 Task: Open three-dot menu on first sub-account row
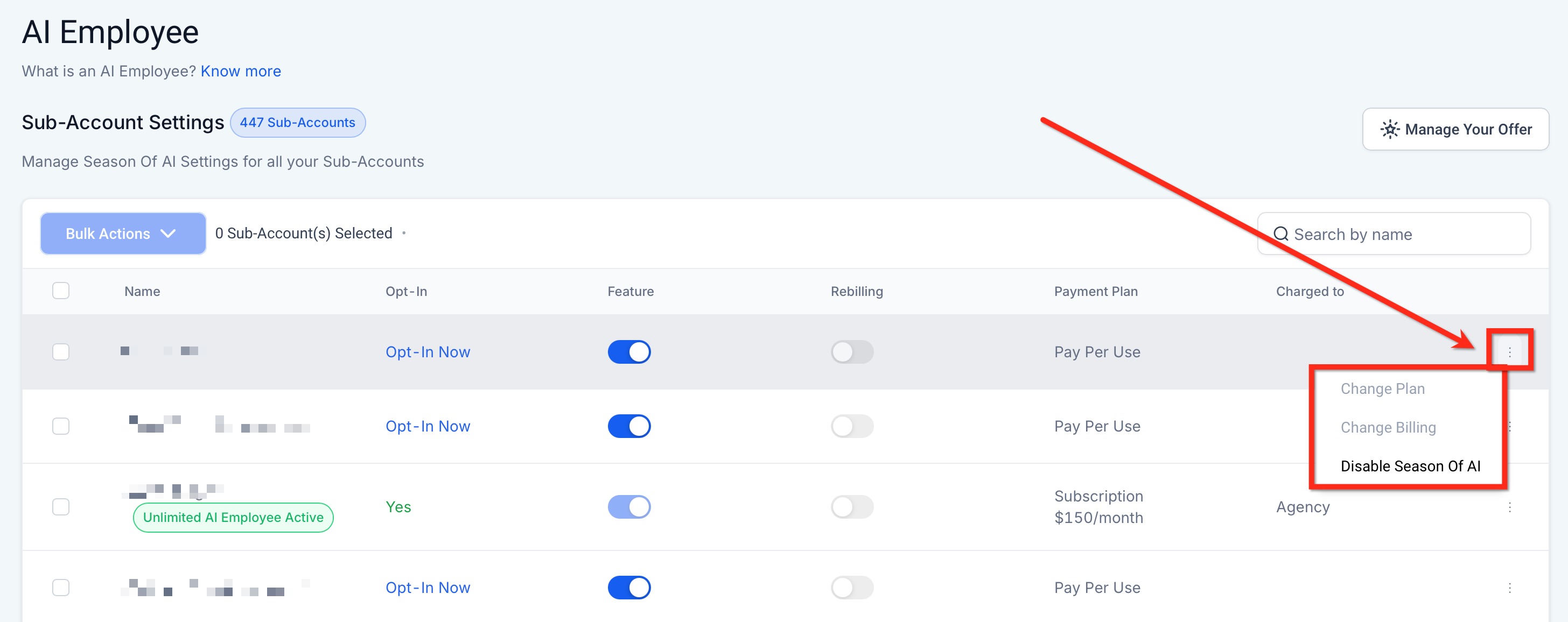(1509, 352)
